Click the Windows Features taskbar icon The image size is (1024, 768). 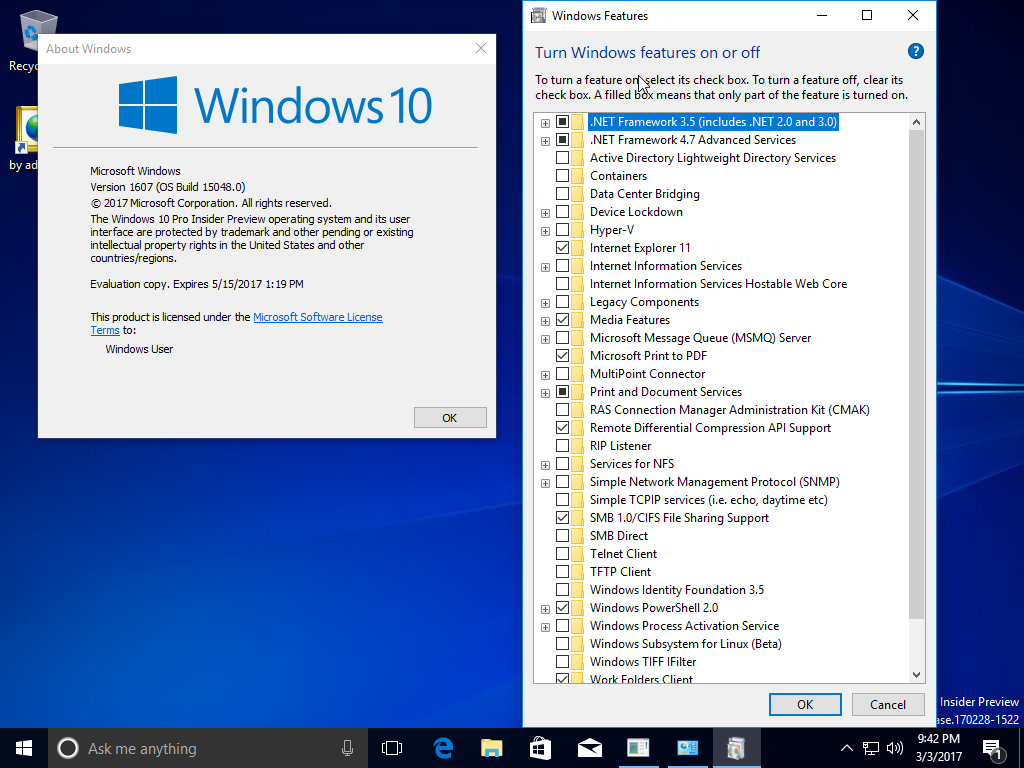point(736,748)
